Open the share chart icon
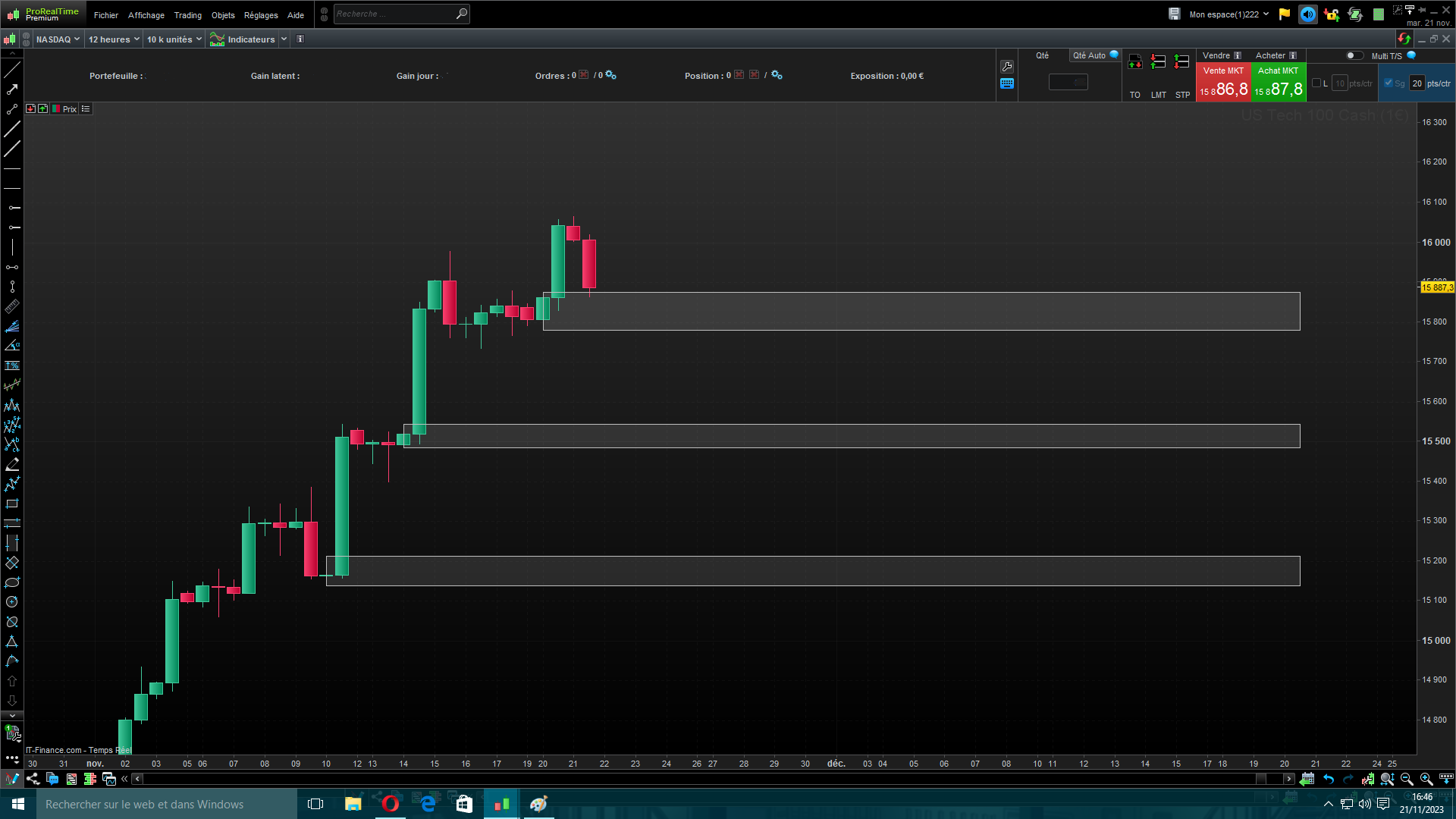Screen dimensions: 1456x819 coord(33,779)
